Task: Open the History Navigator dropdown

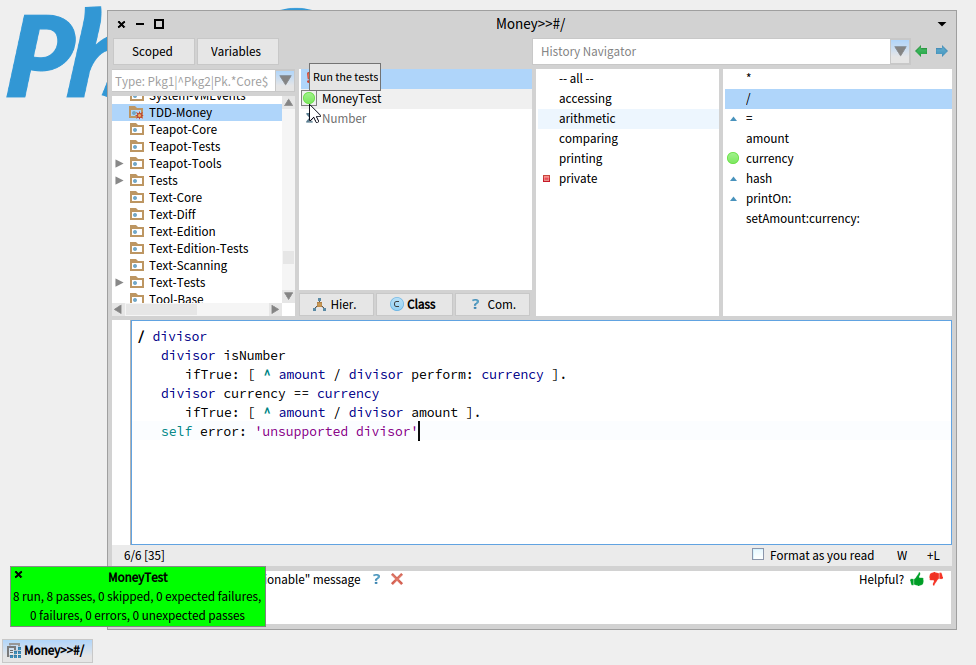Action: [x=900, y=52]
